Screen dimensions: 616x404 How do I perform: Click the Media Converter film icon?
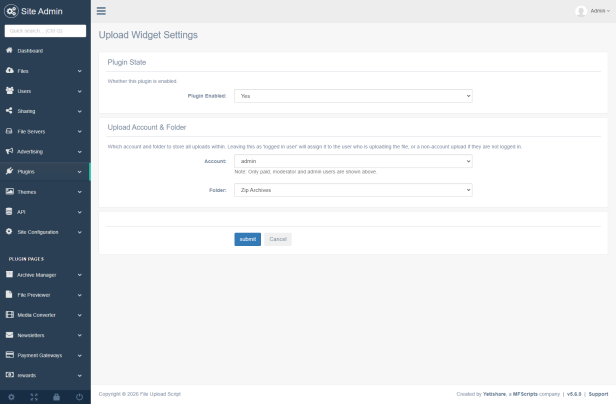pos(9,315)
